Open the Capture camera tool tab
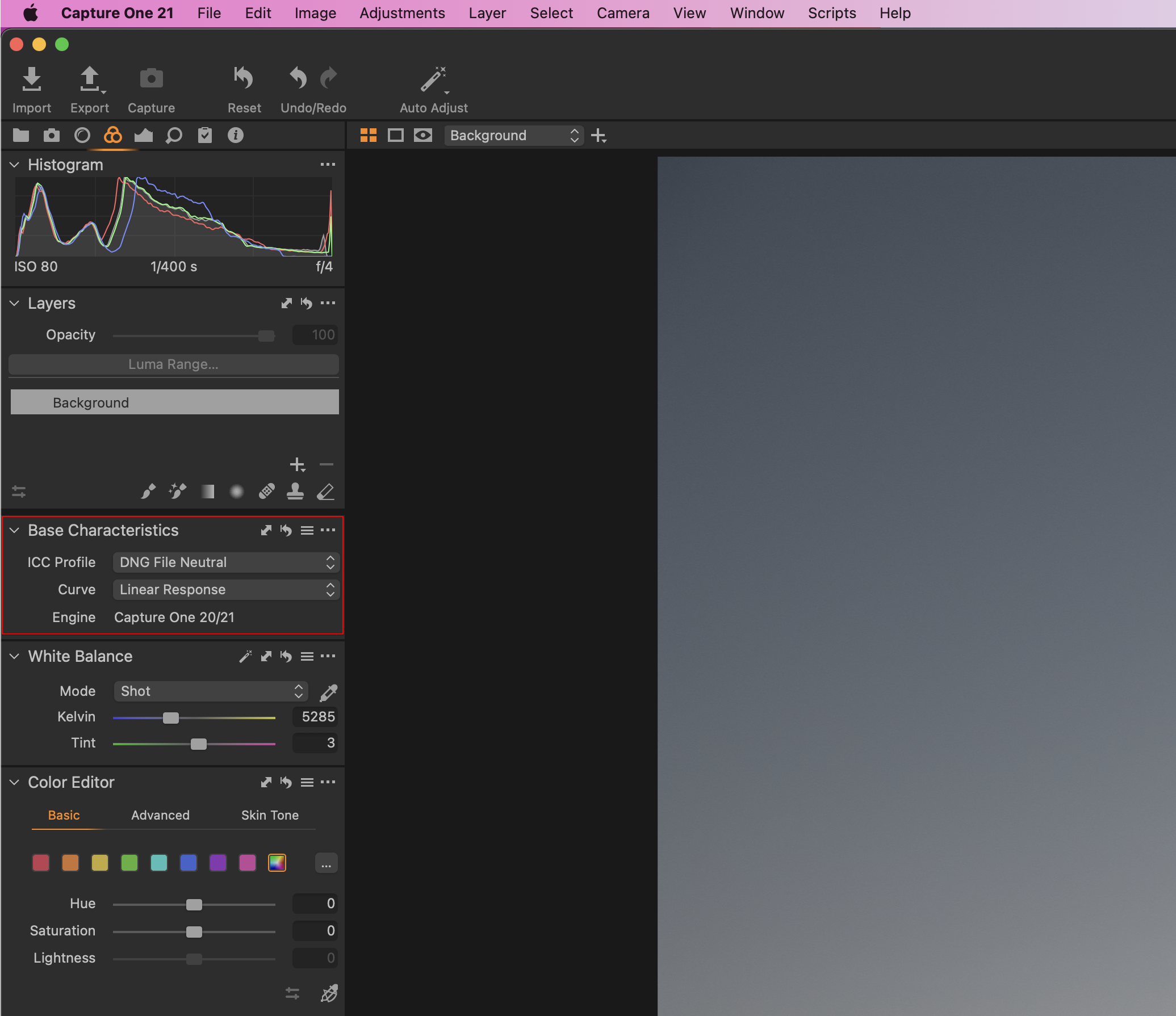1176x1016 pixels. coord(52,136)
